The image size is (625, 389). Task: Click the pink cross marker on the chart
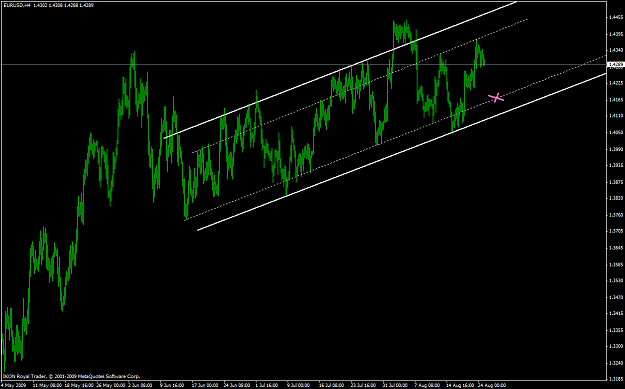coord(496,97)
